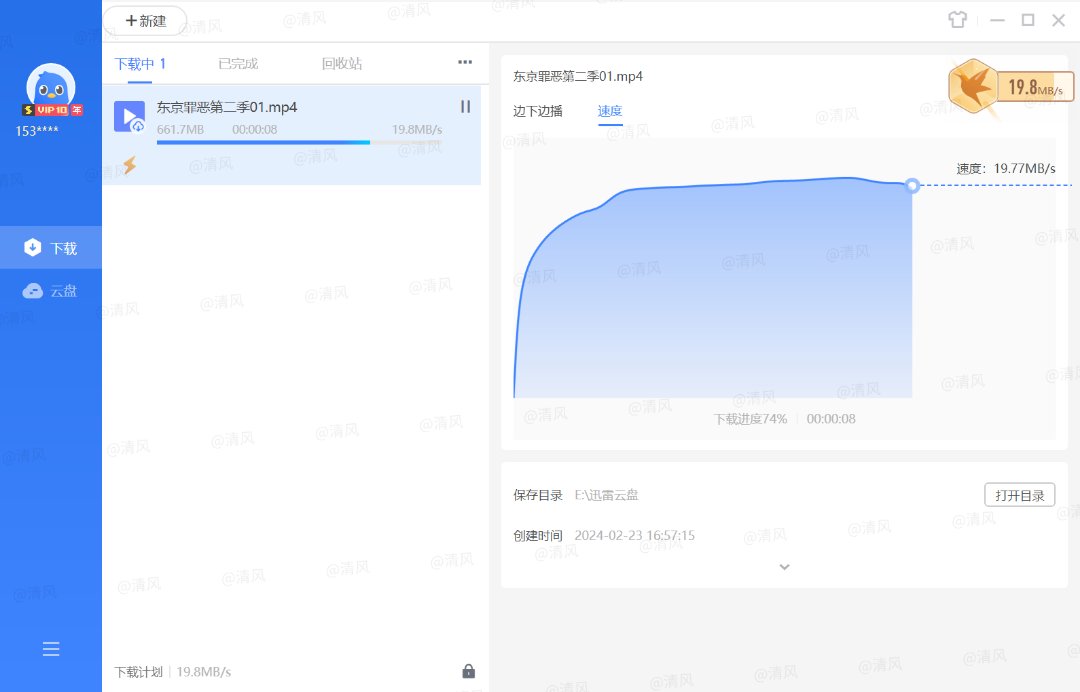Select the 下载中 tab

(140, 64)
